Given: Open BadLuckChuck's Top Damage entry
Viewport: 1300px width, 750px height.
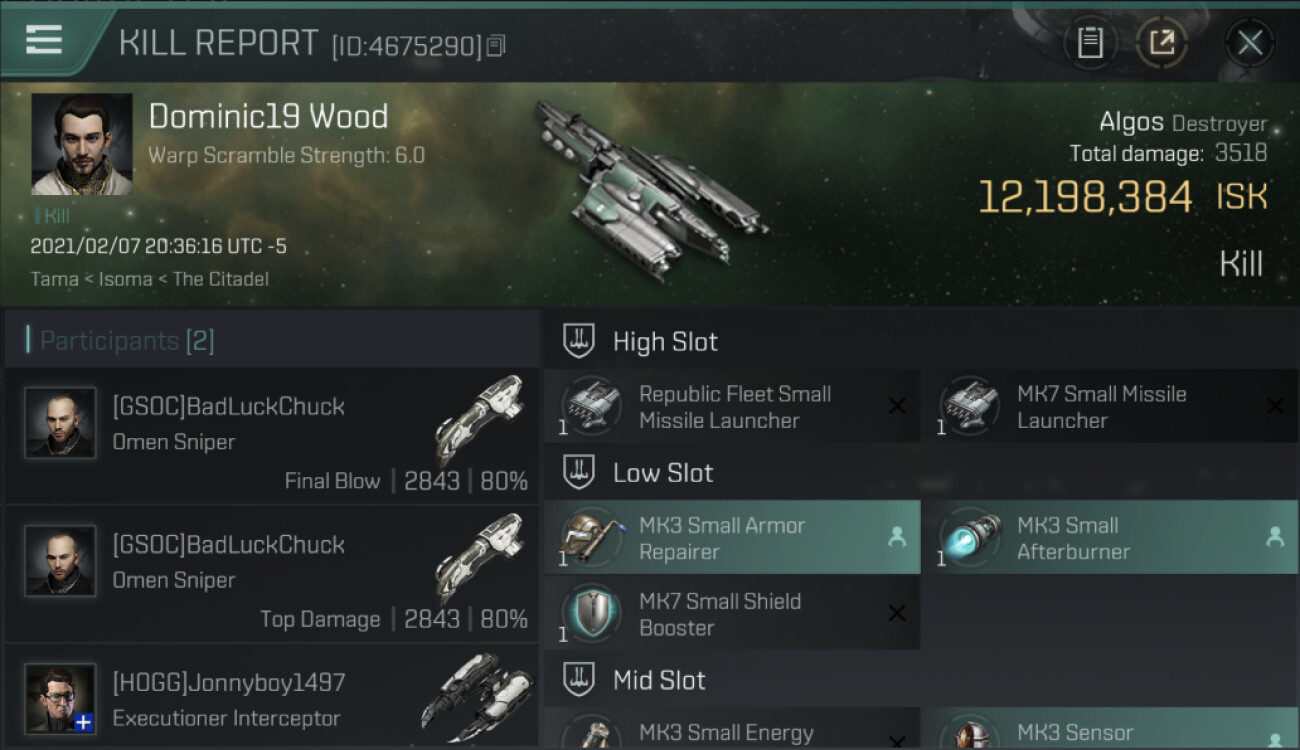Looking at the screenshot, I should (x=272, y=574).
